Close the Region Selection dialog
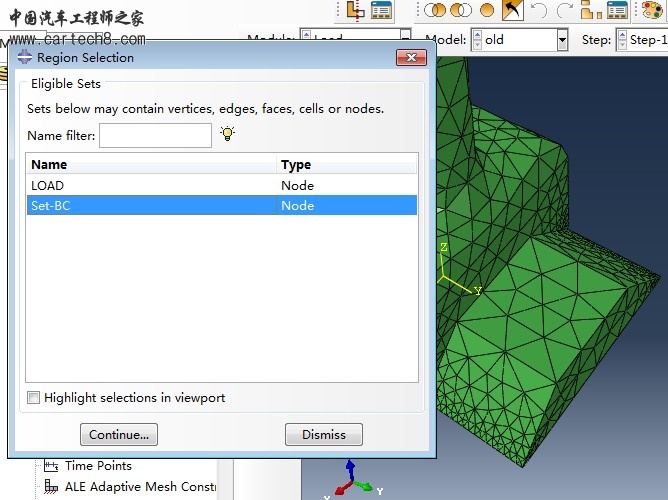The width and height of the screenshot is (668, 500). pos(411,58)
